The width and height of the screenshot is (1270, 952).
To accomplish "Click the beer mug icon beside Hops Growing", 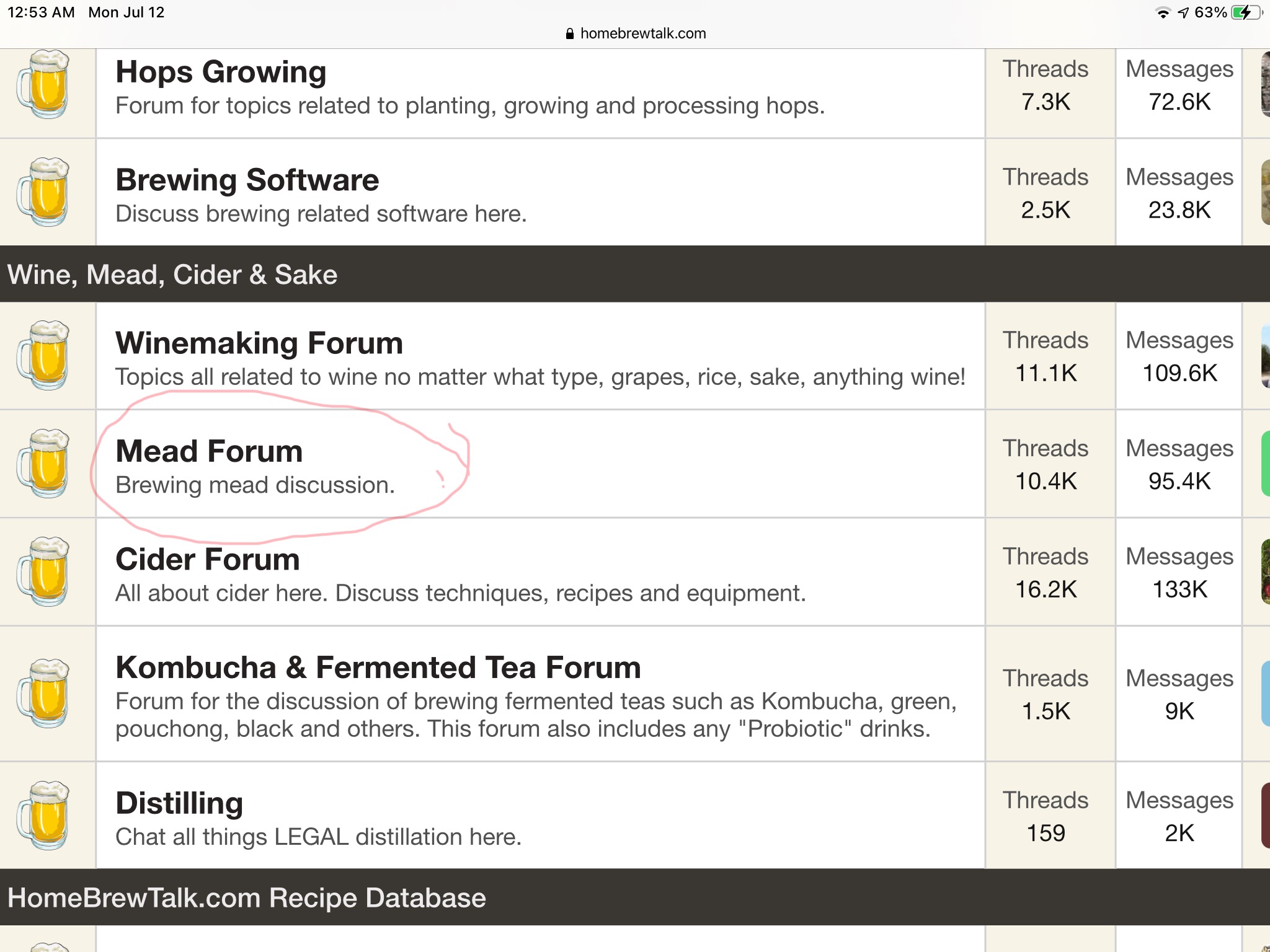I will 43,84.
